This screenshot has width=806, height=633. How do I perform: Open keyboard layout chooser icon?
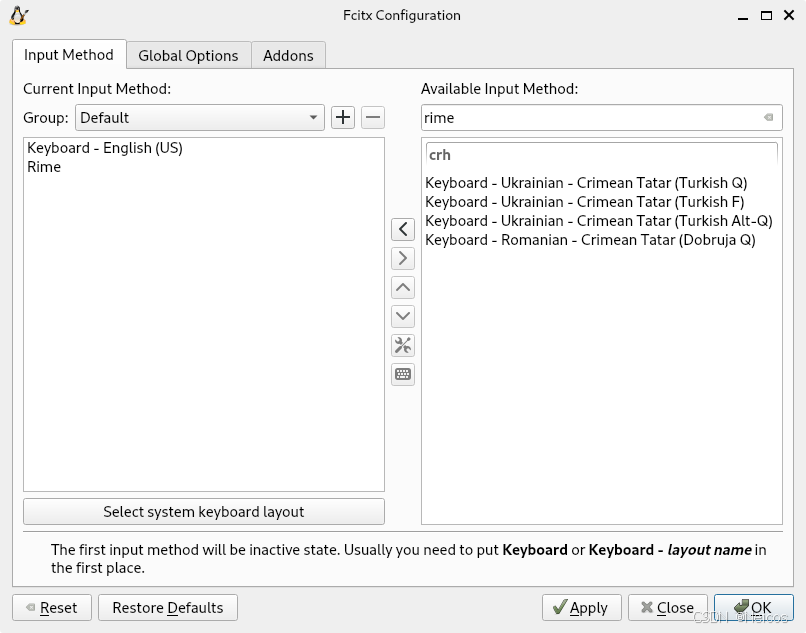(402, 374)
